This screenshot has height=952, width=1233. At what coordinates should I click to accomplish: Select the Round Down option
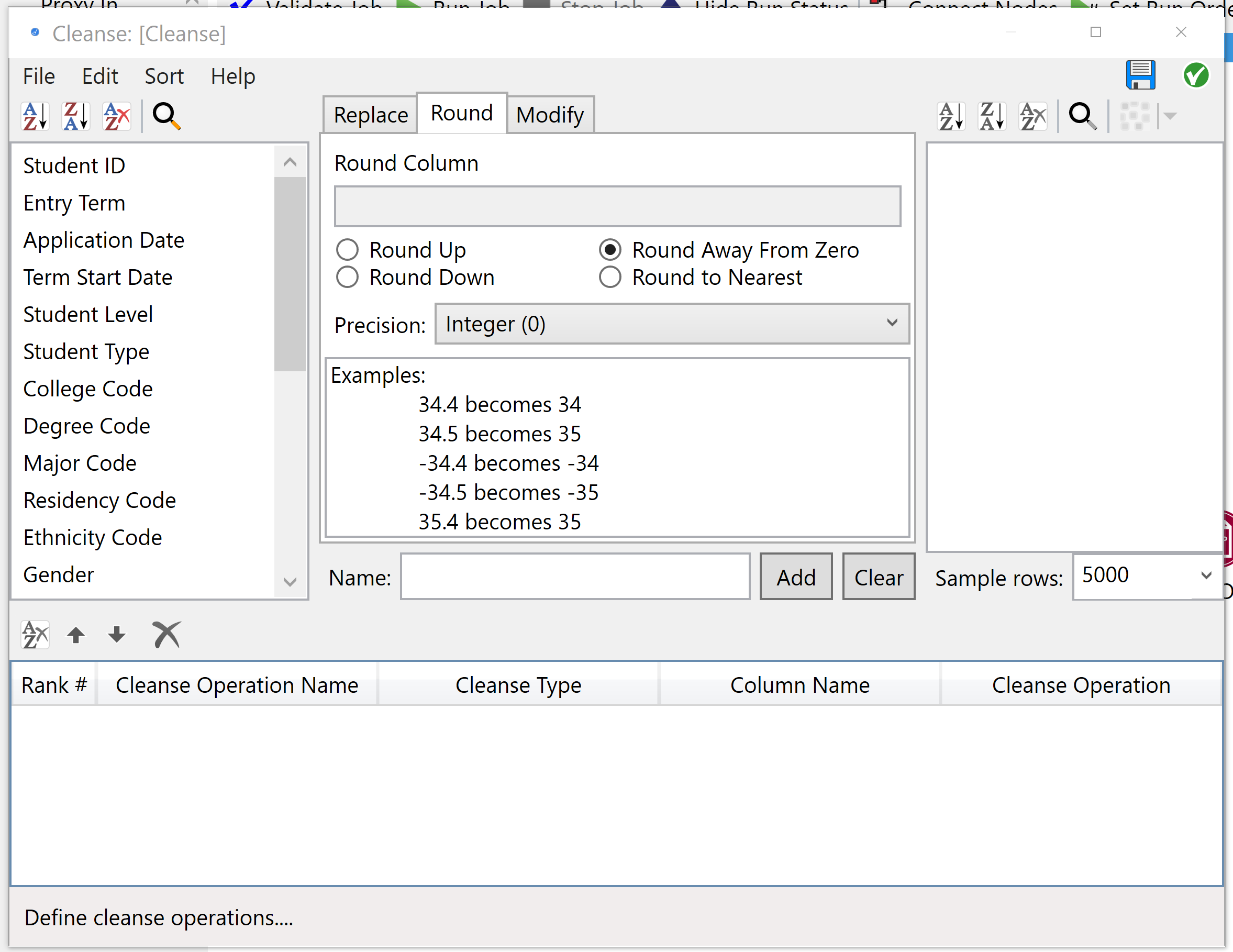click(347, 277)
